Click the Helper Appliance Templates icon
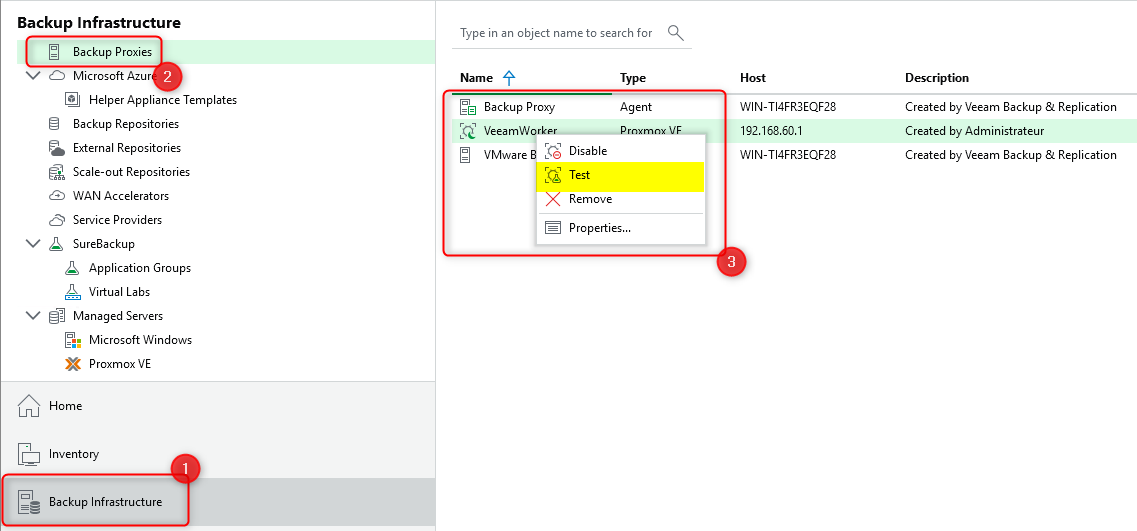1137x531 pixels. pos(72,100)
